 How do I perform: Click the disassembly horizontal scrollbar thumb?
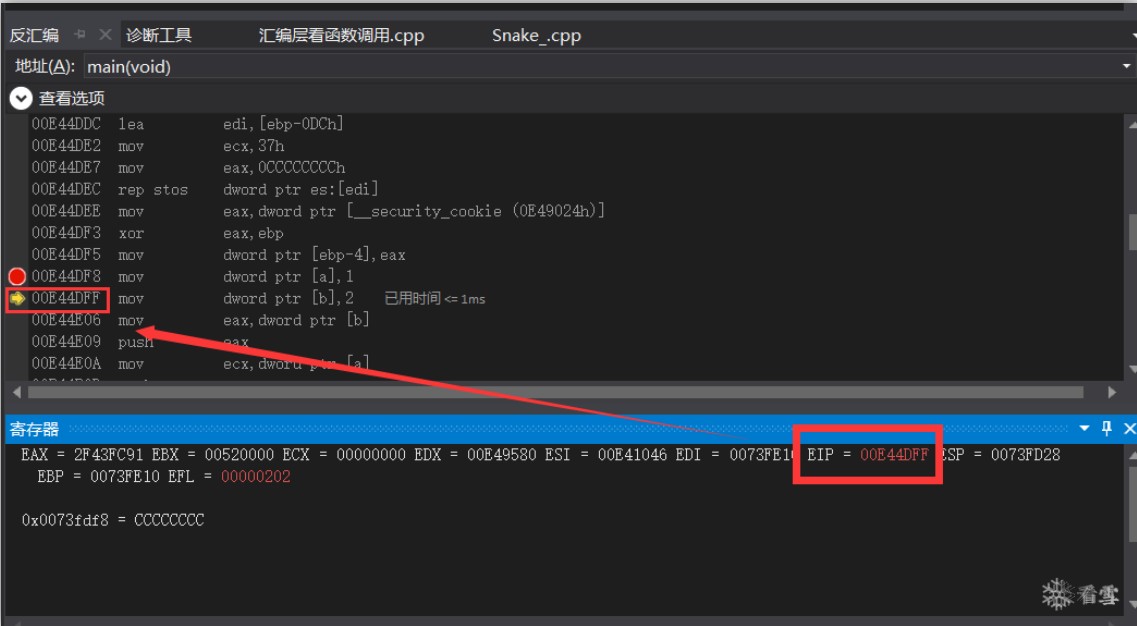pyautogui.click(x=555, y=392)
